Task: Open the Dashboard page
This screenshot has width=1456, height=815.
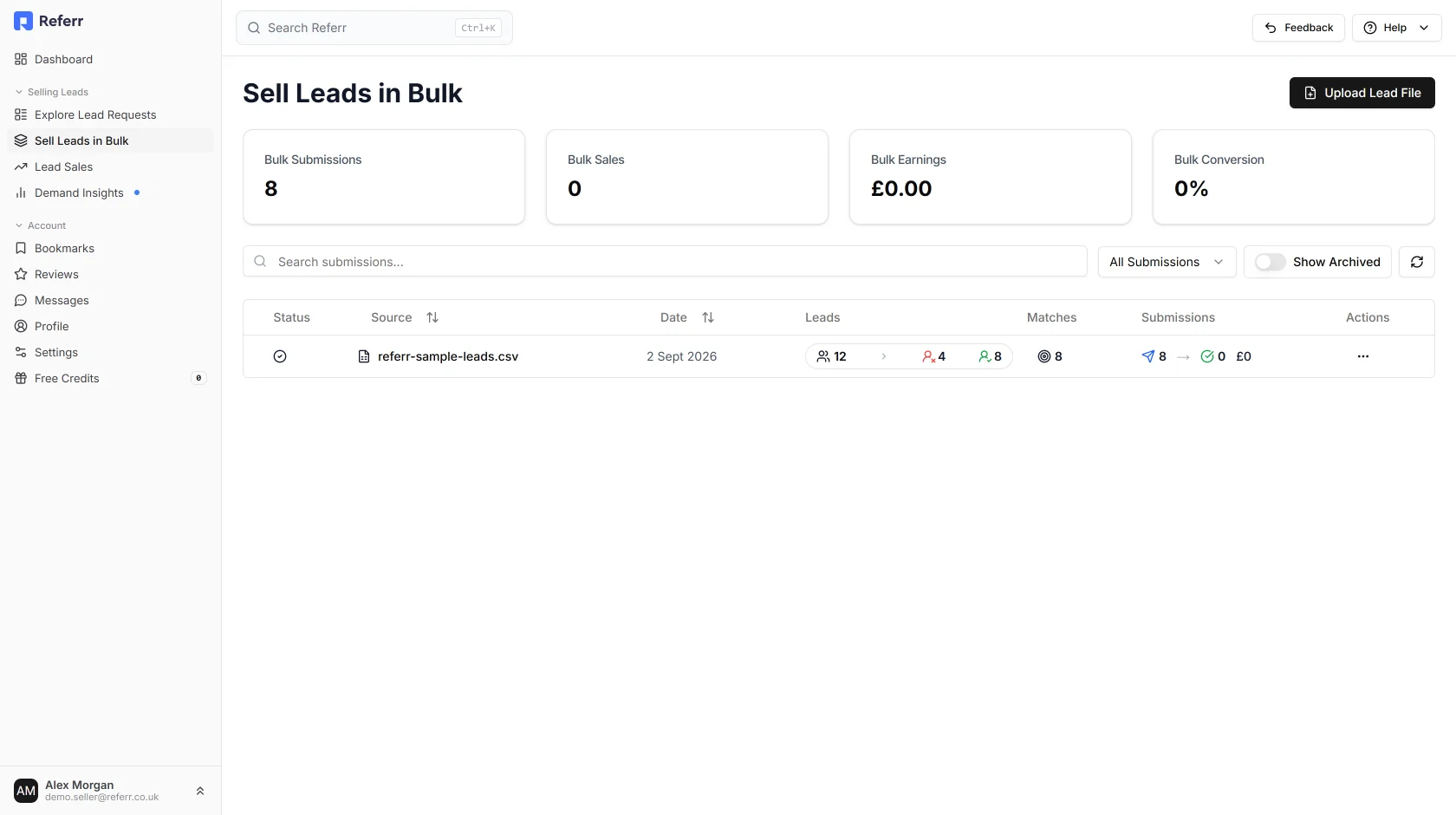Action: (110, 59)
